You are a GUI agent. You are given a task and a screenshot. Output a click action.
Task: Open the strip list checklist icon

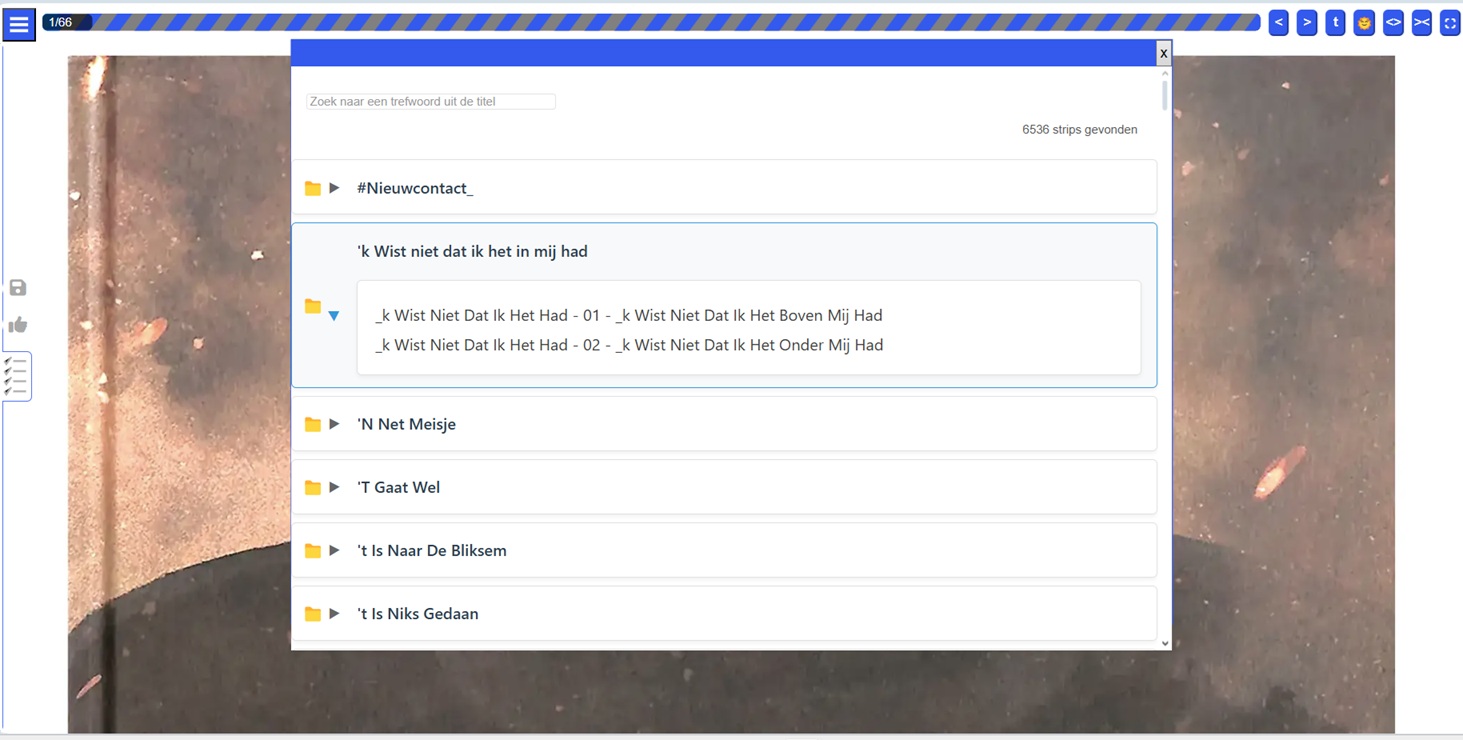click(16, 377)
